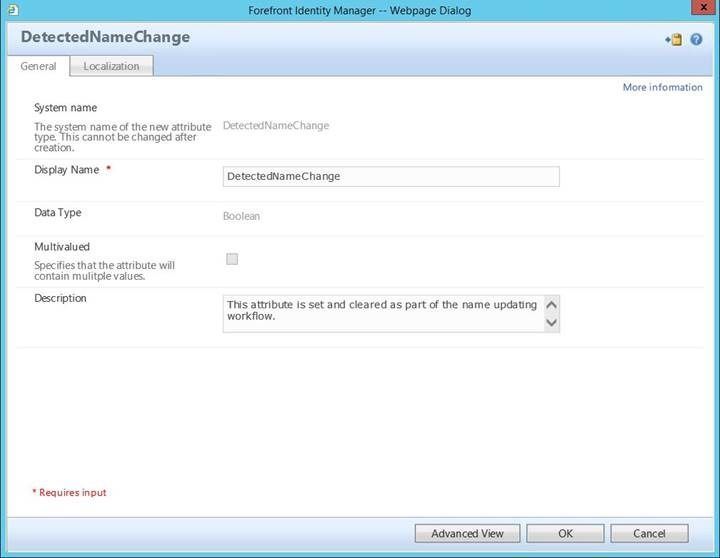
Task: Click the Cancel button
Action: pos(649,533)
